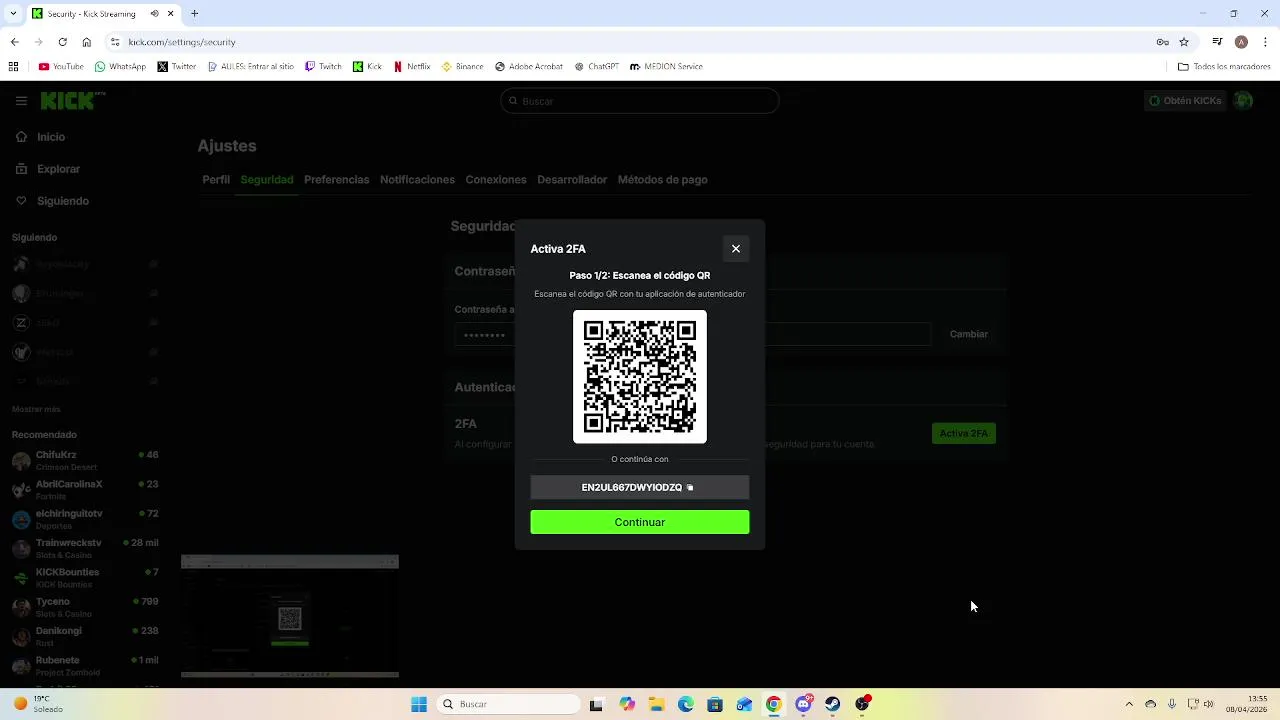The width and height of the screenshot is (1280, 720).
Task: Focus the Kick Buscar search field
Action: click(640, 101)
